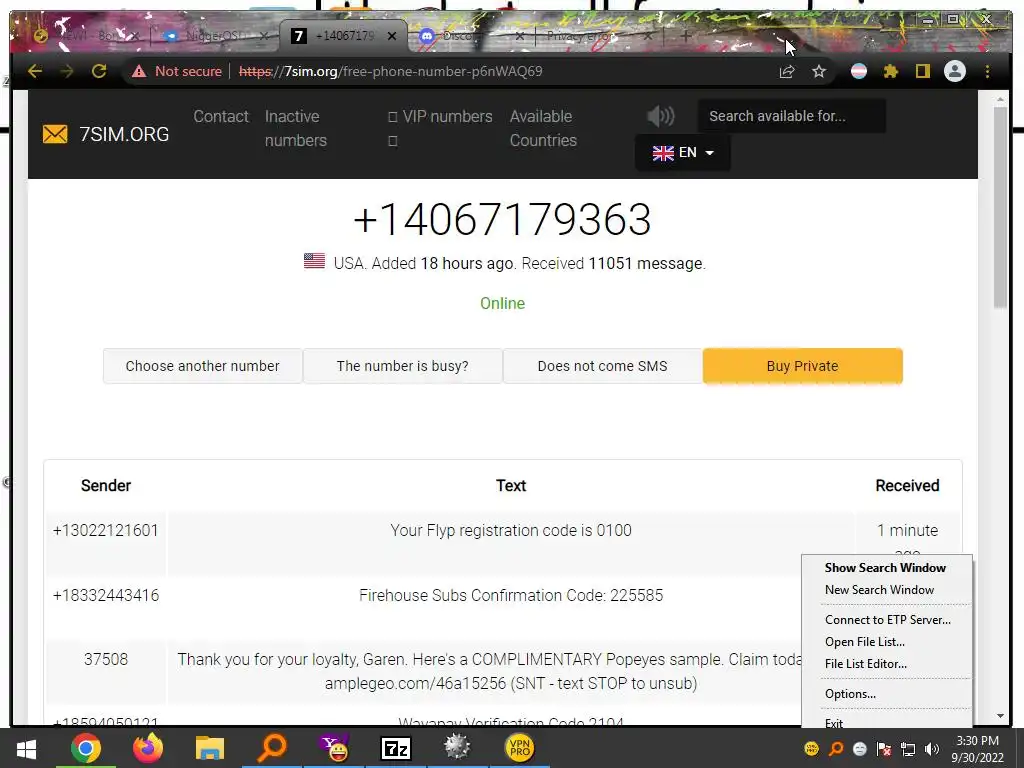The width and height of the screenshot is (1024, 768).
Task: Open the EN language dropdown
Action: click(x=682, y=153)
